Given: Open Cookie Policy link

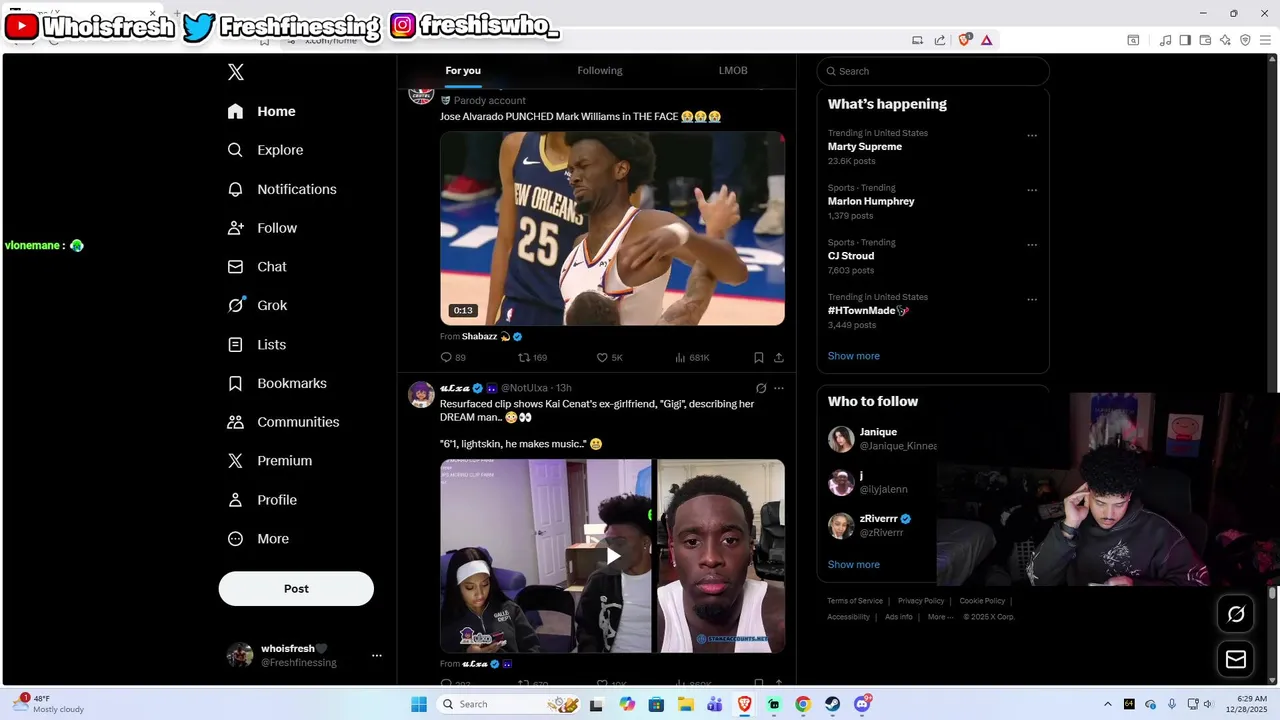Looking at the screenshot, I should 982,601.
